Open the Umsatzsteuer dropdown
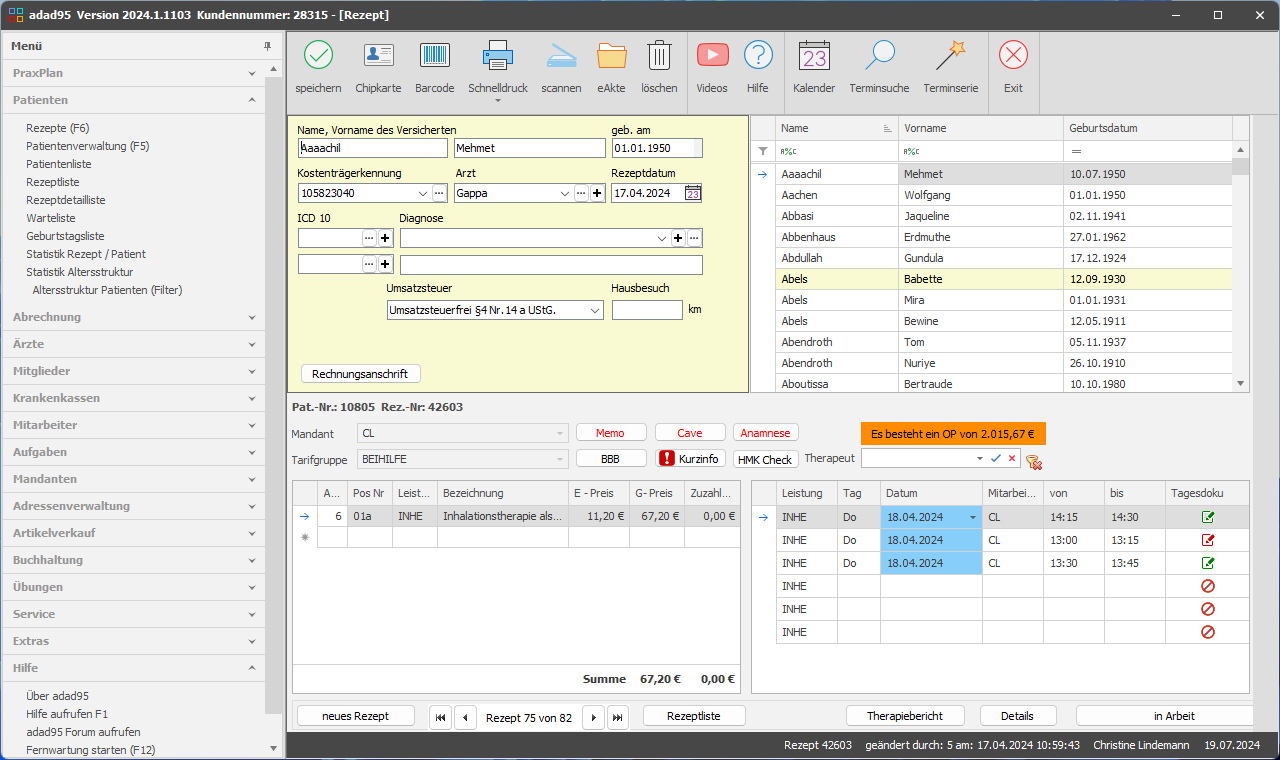1280x760 pixels. (x=595, y=311)
